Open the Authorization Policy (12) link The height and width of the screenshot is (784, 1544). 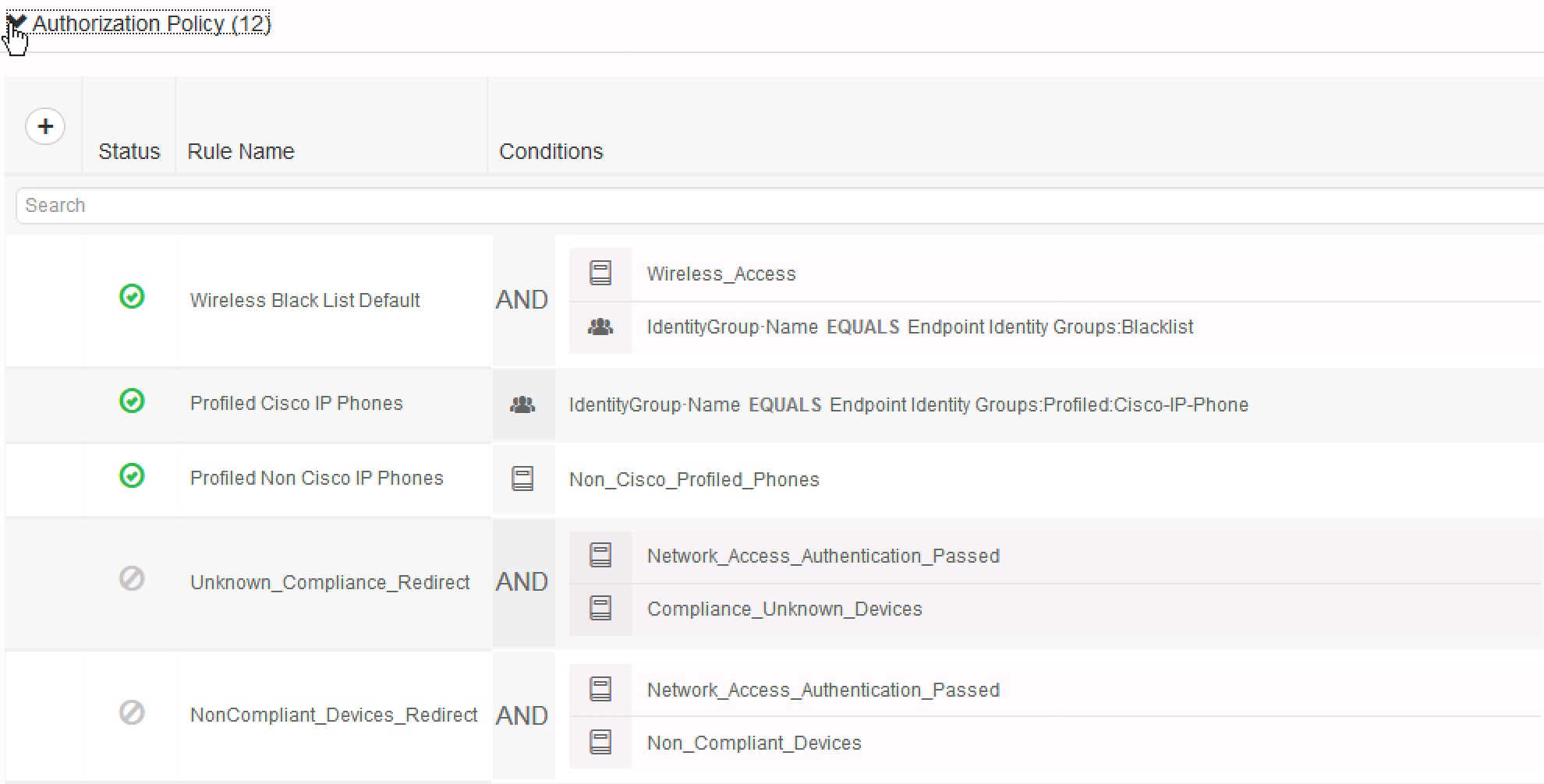coord(151,23)
